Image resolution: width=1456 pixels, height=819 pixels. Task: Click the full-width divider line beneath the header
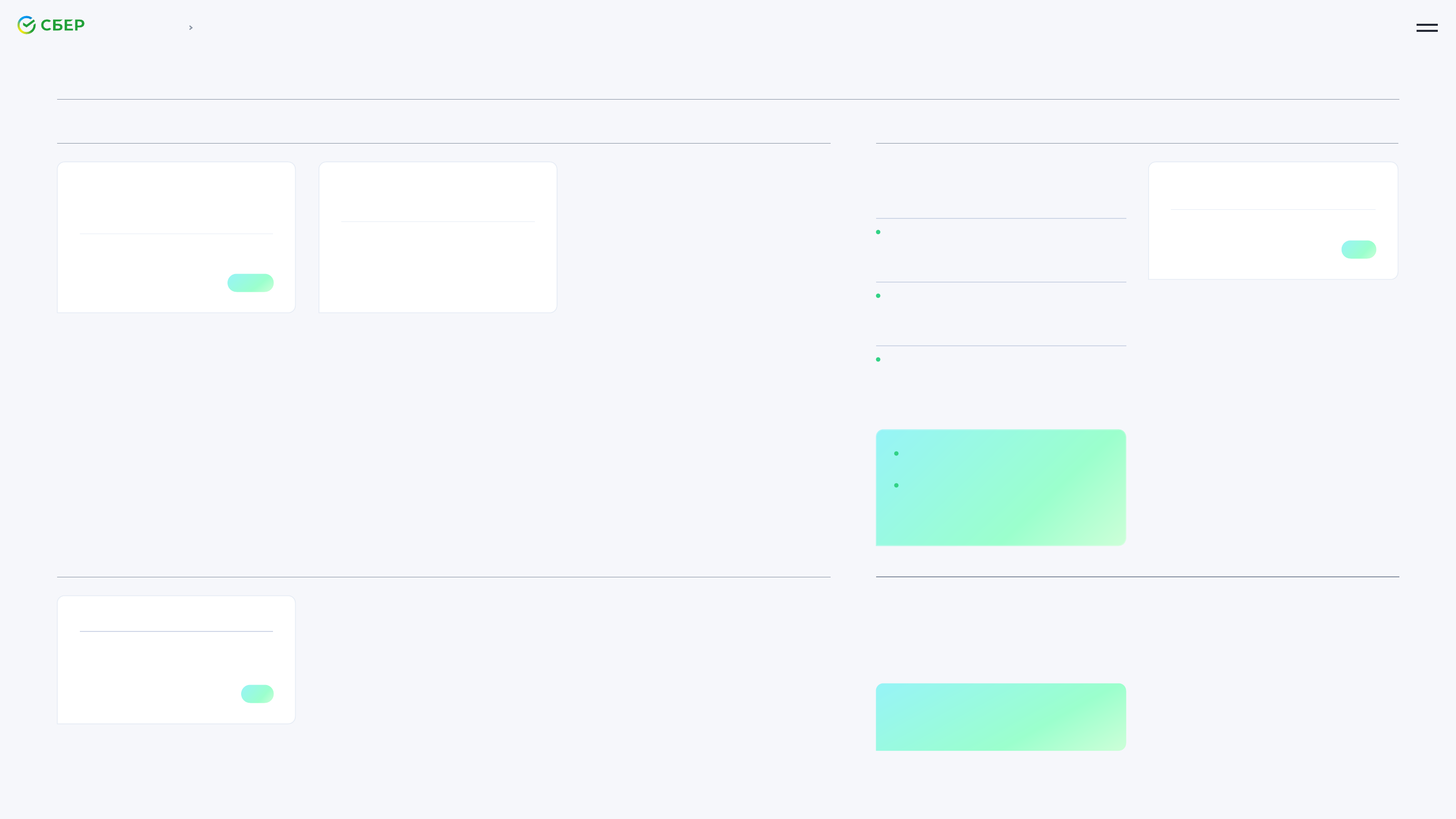pyautogui.click(x=728, y=100)
